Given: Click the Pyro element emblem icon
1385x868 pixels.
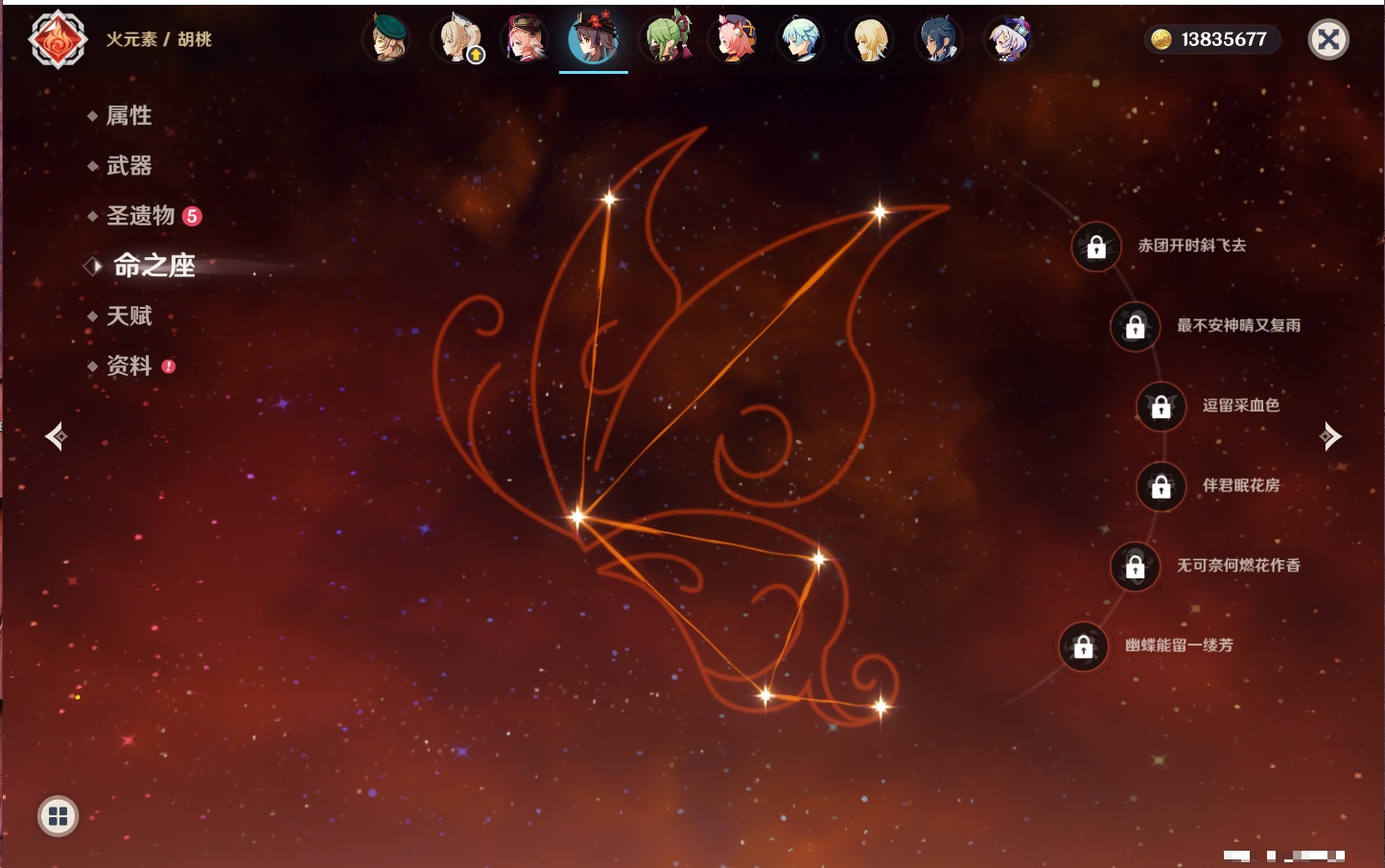Looking at the screenshot, I should click(58, 39).
